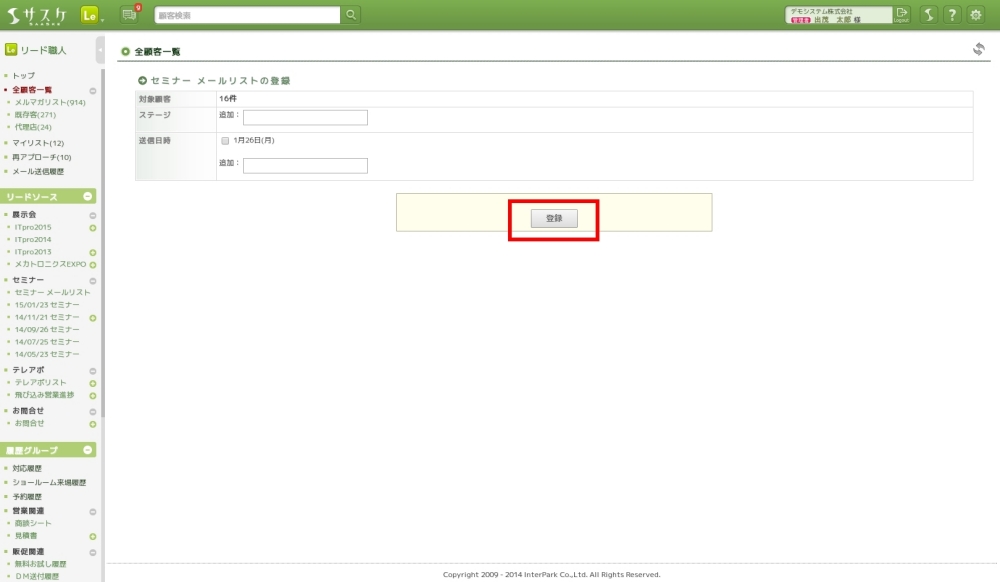Open マイリスト(12) in sidebar
This screenshot has height=582, width=1000.
tap(38, 143)
